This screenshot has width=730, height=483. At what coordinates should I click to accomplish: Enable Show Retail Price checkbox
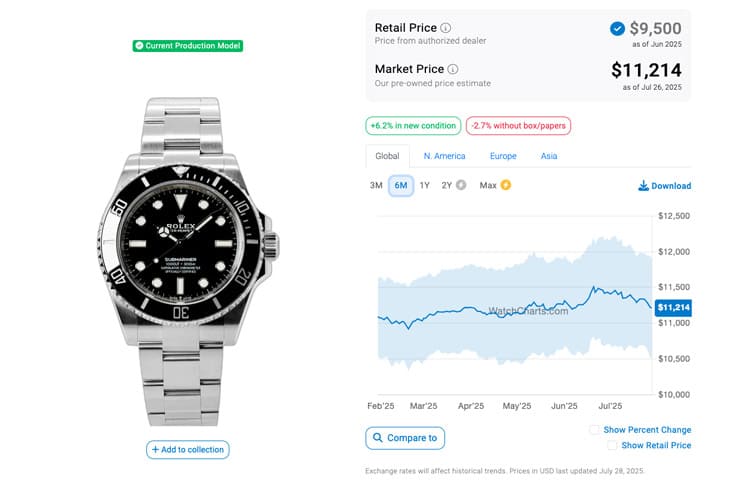click(612, 445)
